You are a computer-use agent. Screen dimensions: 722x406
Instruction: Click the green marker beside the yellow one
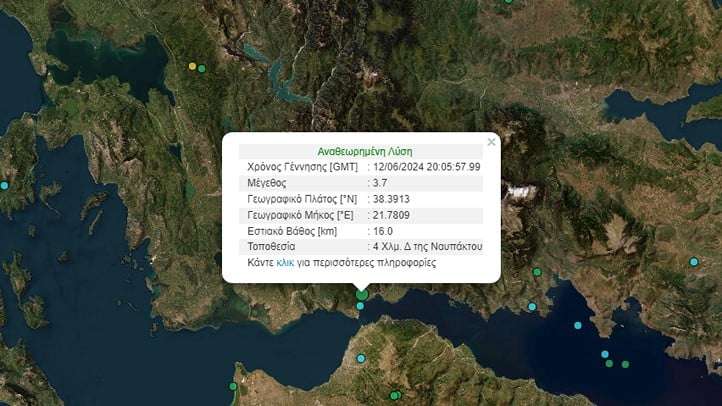pos(202,68)
